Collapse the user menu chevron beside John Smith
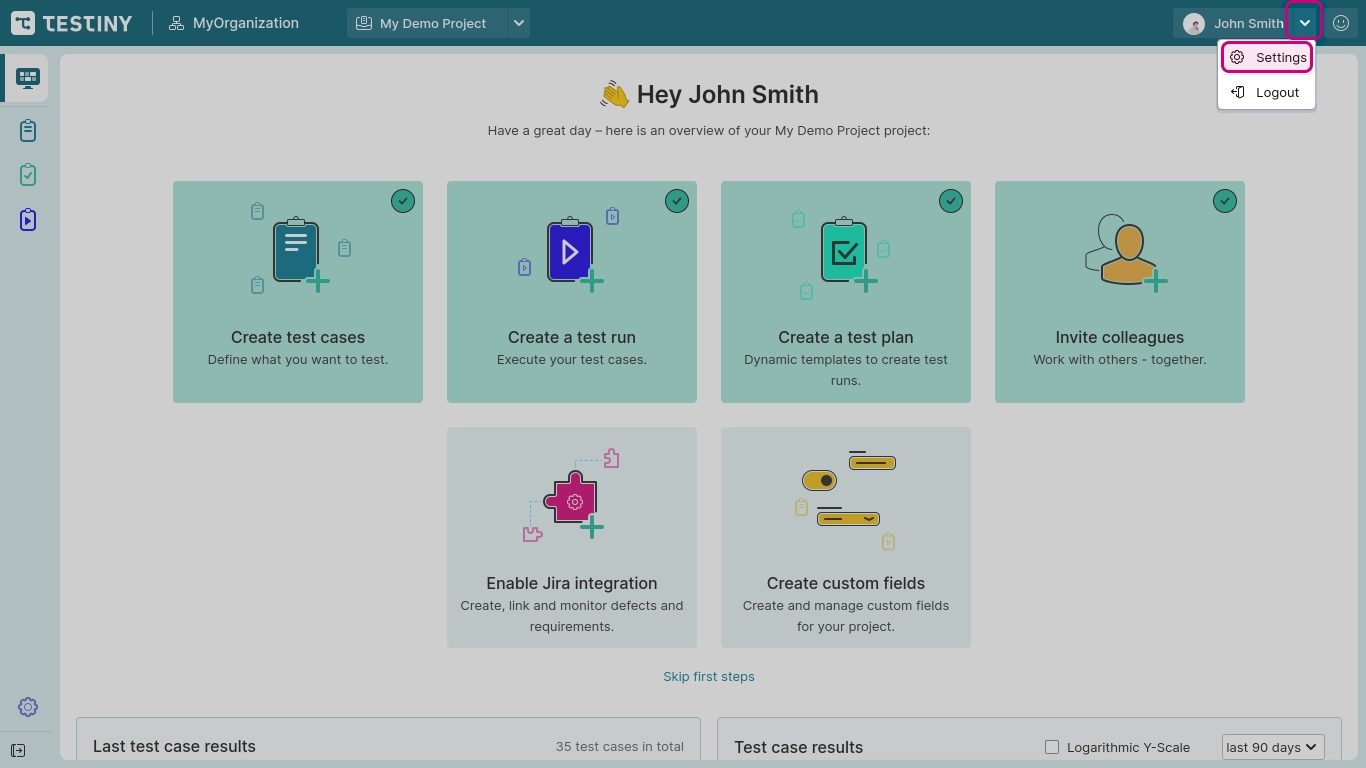Screen dimensions: 1366x768 point(1305,23)
